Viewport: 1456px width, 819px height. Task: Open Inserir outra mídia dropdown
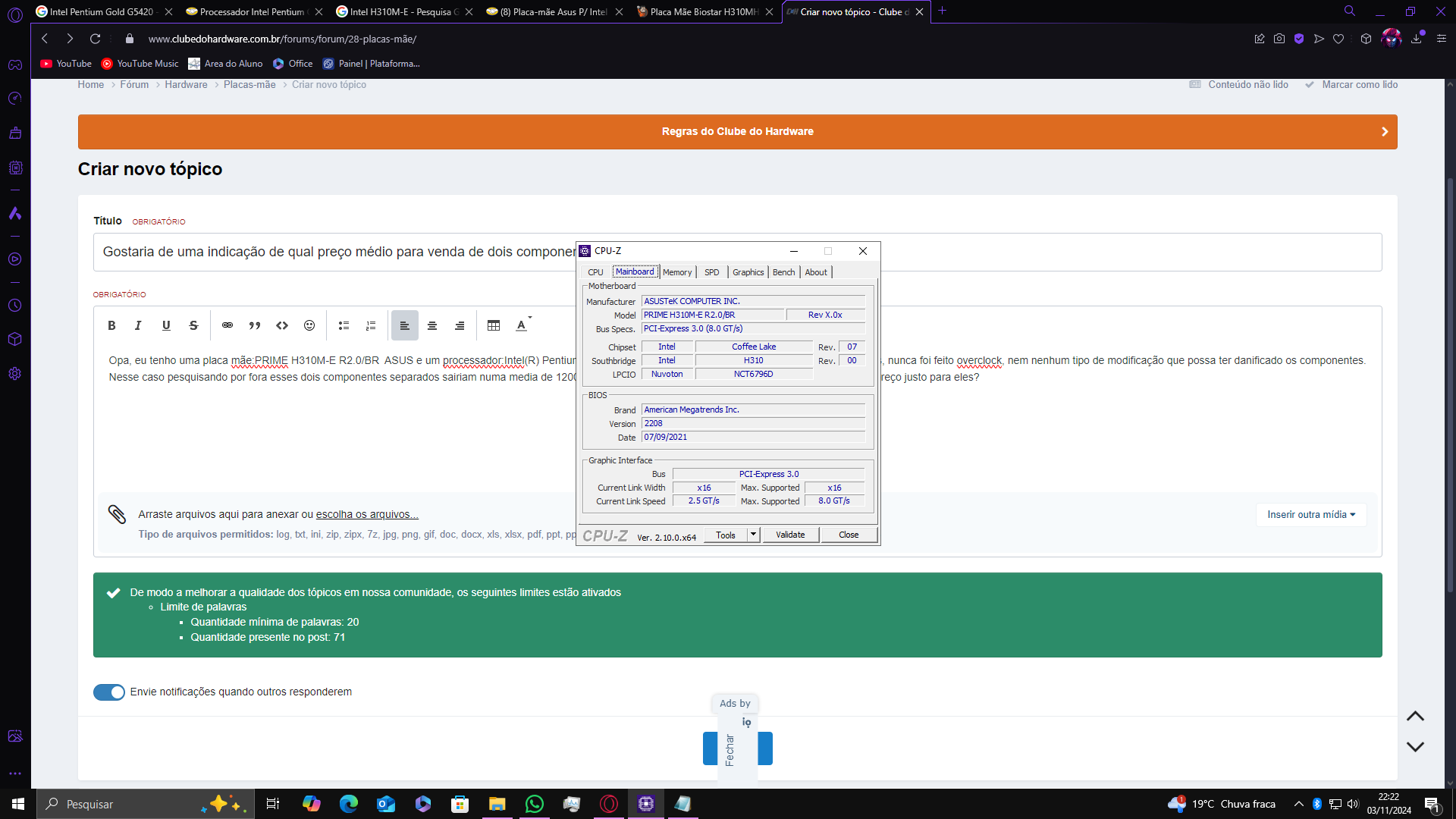1311,515
